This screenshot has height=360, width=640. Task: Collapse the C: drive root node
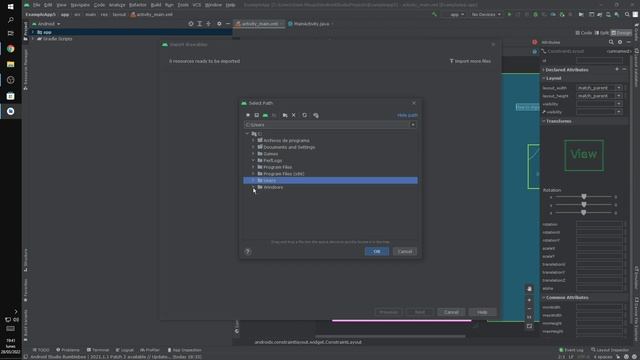tap(247, 133)
